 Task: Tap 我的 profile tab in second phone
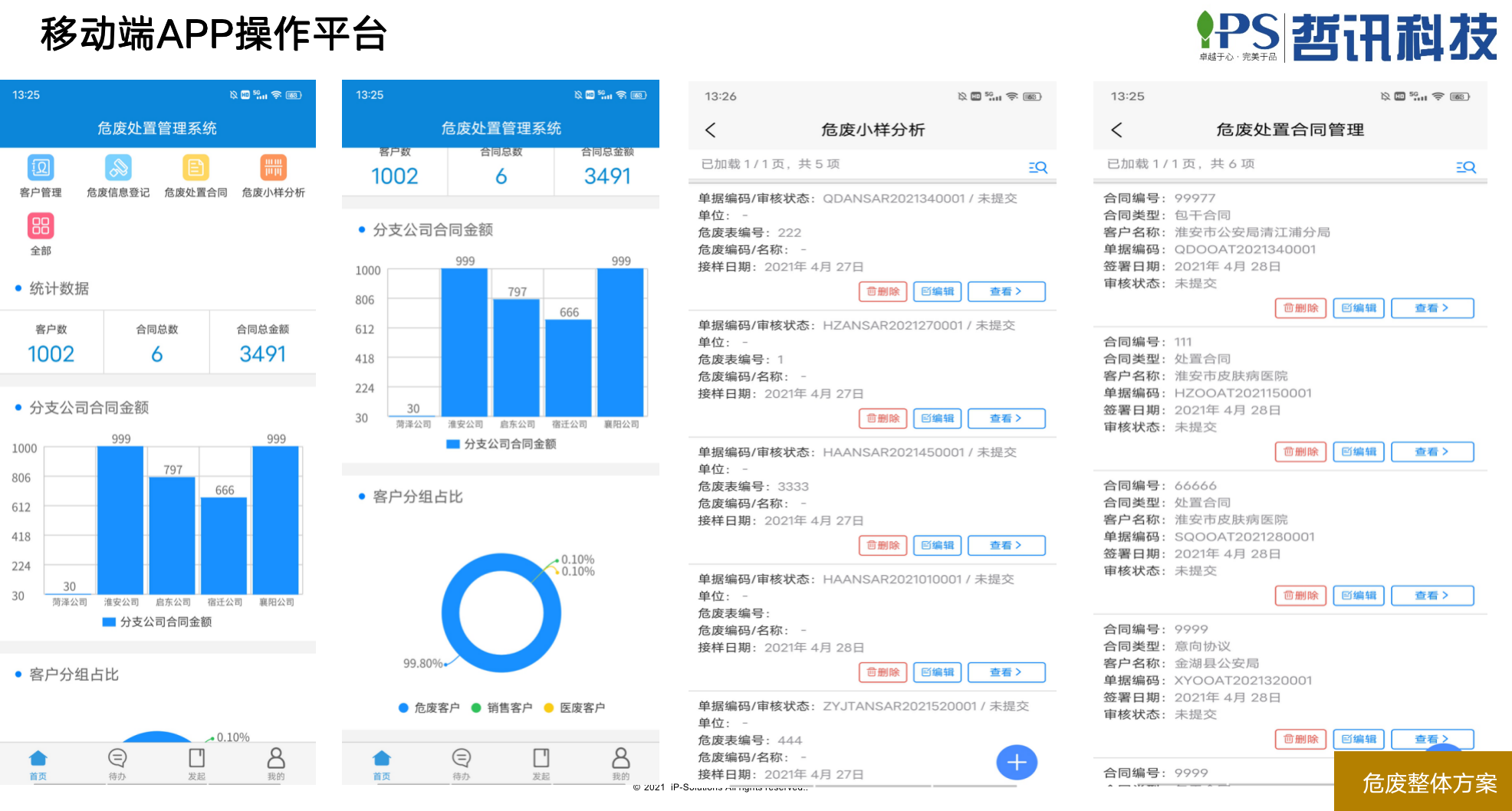click(x=621, y=764)
